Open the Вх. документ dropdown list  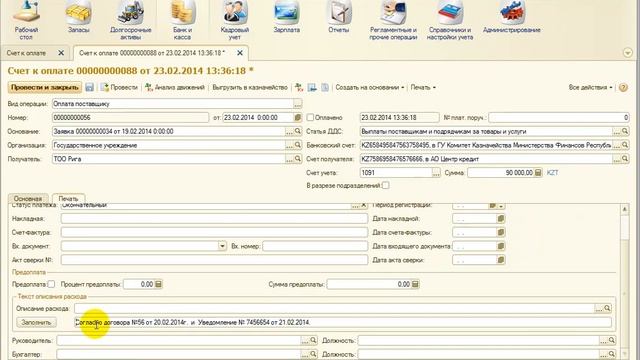point(222,246)
